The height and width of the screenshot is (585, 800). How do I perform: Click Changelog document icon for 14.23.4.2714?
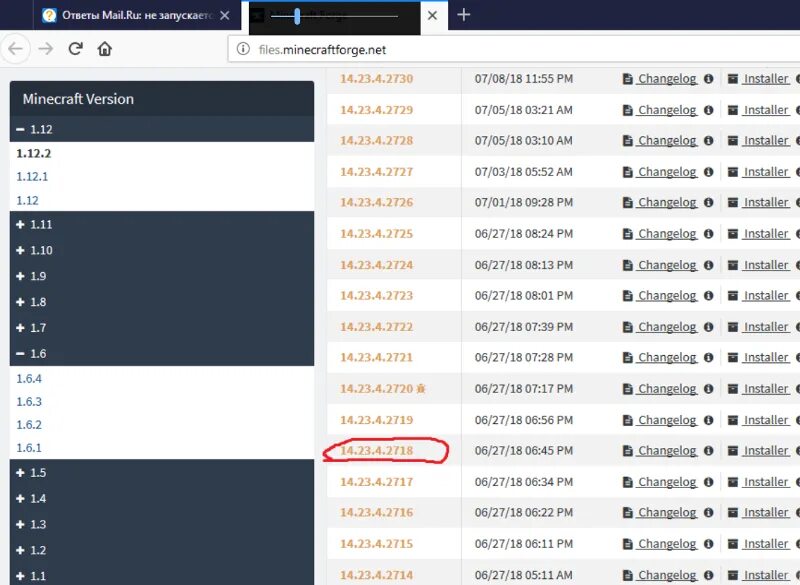click(x=628, y=575)
